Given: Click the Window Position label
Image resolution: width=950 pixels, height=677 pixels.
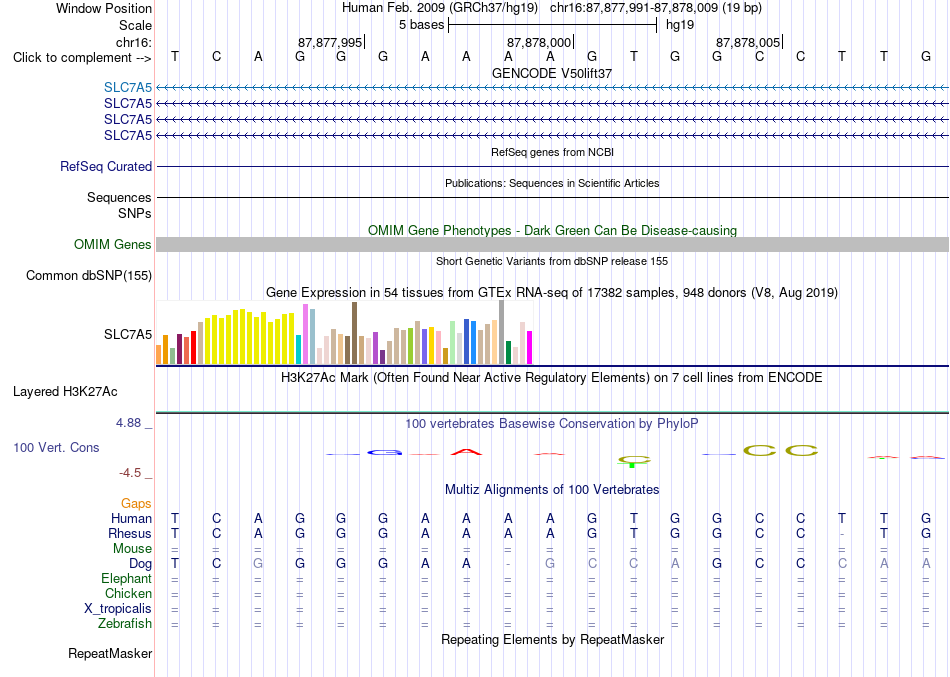Looking at the screenshot, I should [104, 8].
